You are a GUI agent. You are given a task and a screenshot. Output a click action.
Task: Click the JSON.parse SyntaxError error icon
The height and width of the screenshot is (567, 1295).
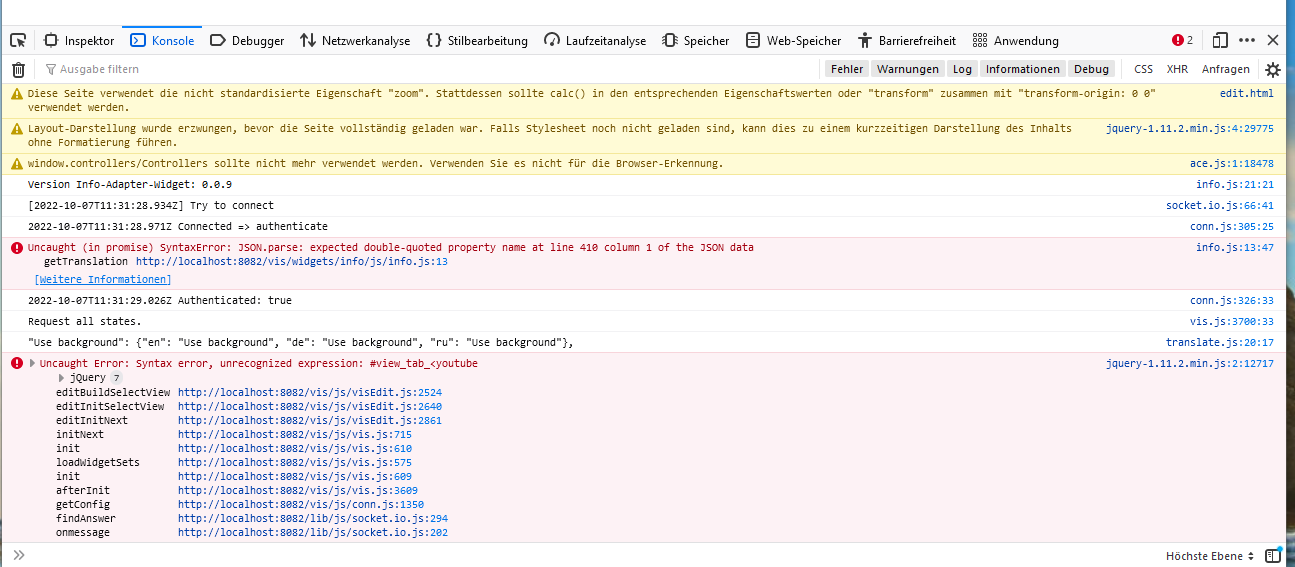coord(17,248)
